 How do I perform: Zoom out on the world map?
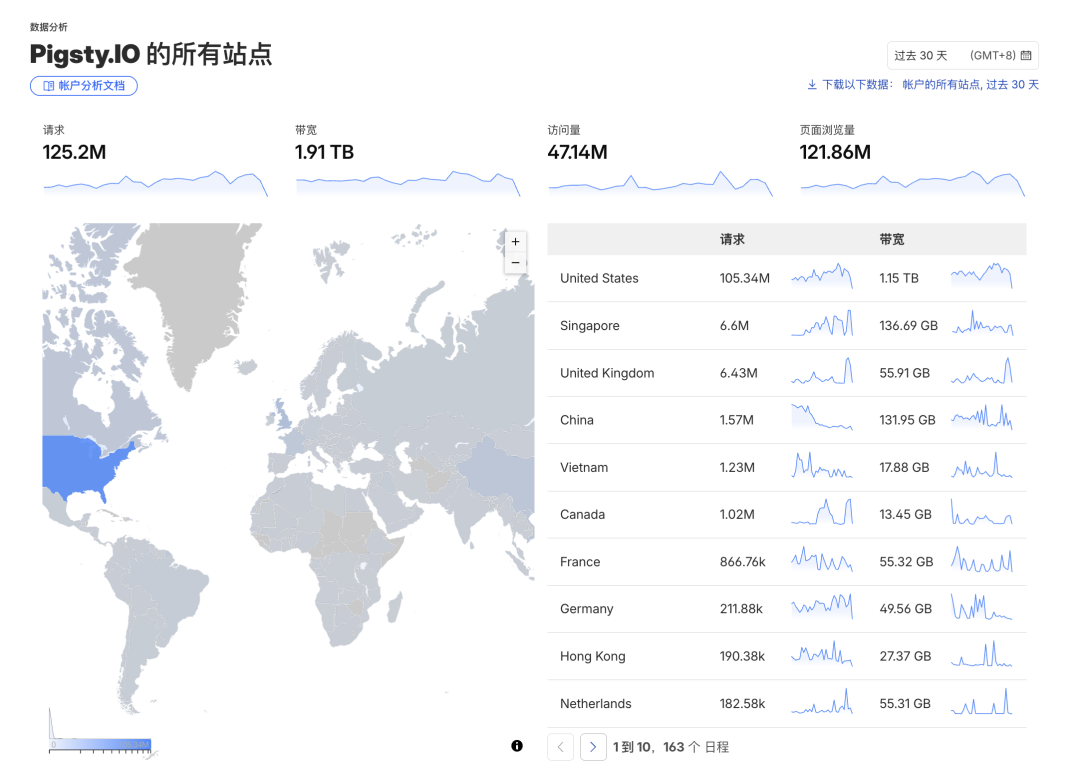(515, 263)
